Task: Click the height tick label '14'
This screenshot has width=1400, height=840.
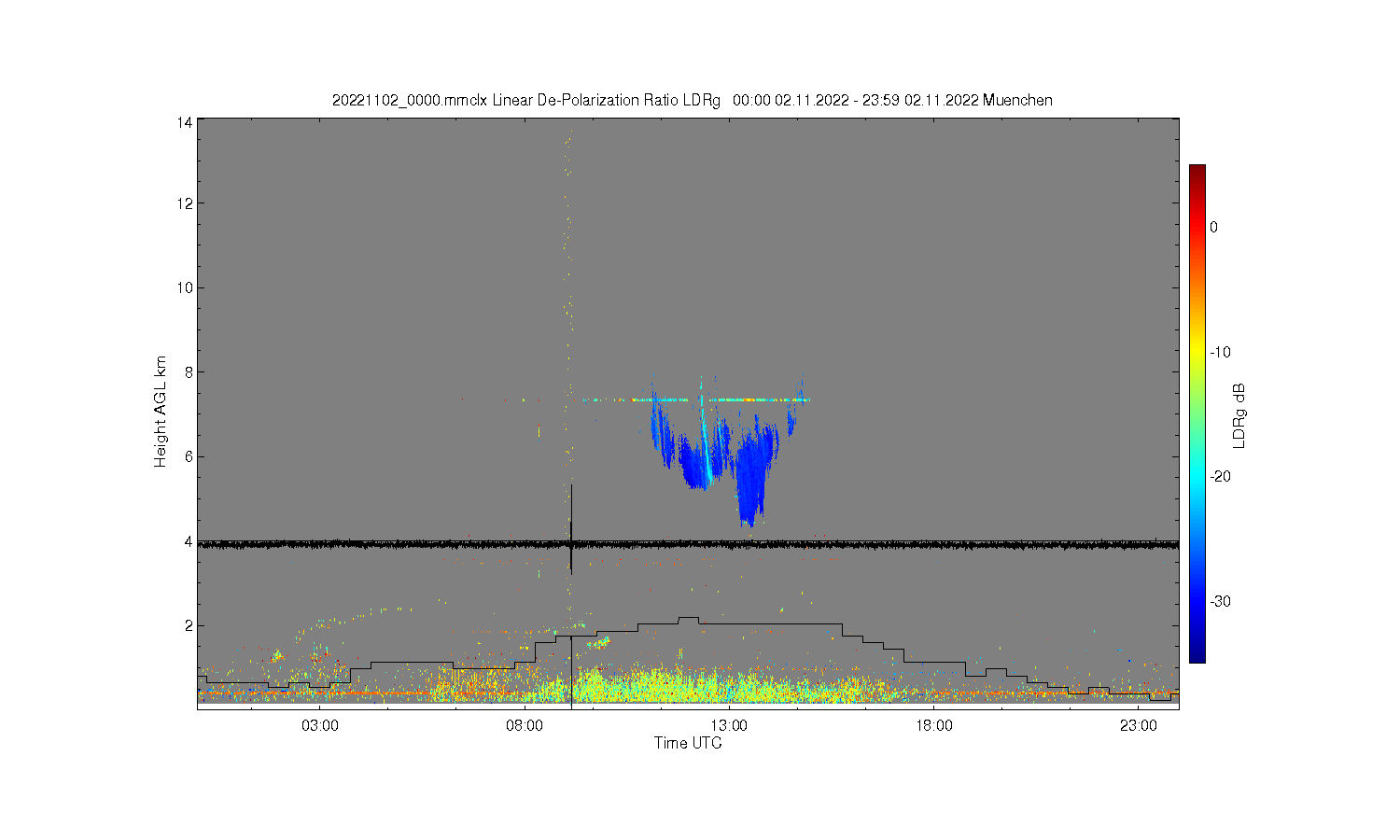Action: (185, 122)
